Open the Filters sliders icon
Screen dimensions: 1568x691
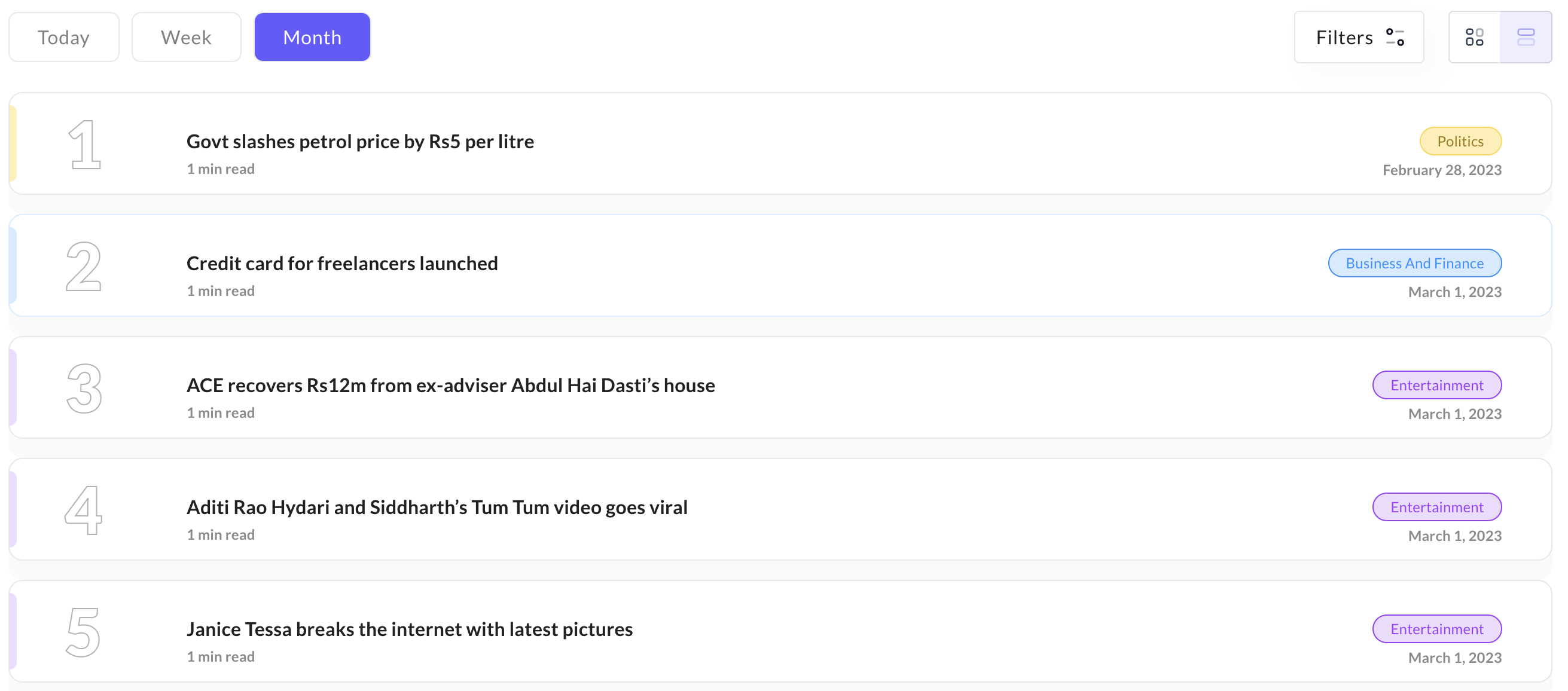pos(1395,37)
